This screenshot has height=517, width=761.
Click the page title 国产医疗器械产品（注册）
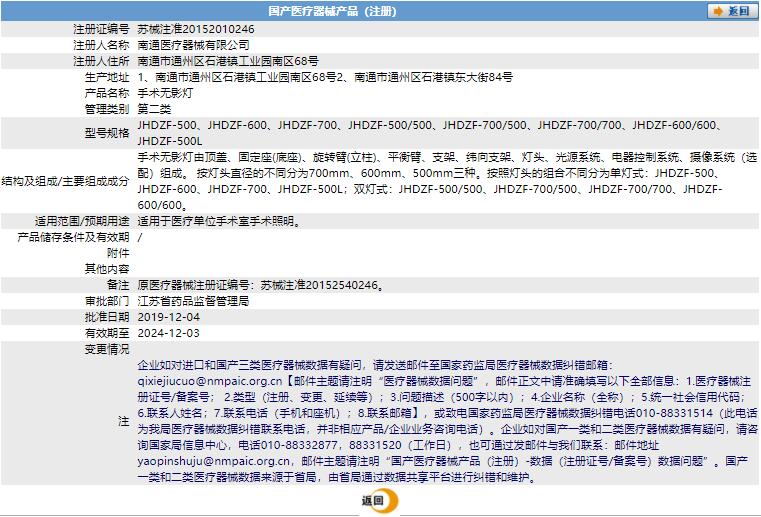pos(332,11)
